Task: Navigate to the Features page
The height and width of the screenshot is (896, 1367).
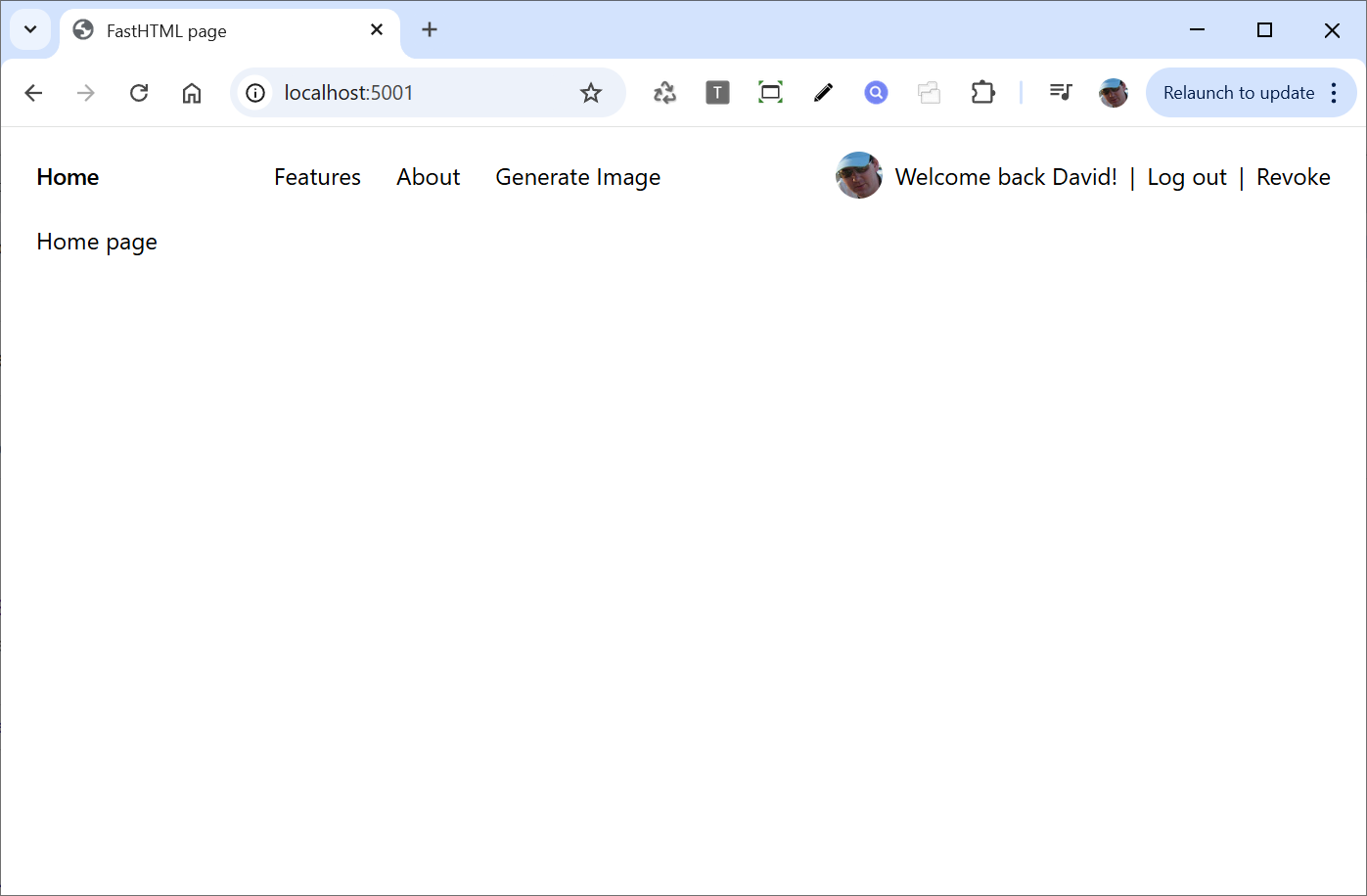Action: [x=317, y=177]
